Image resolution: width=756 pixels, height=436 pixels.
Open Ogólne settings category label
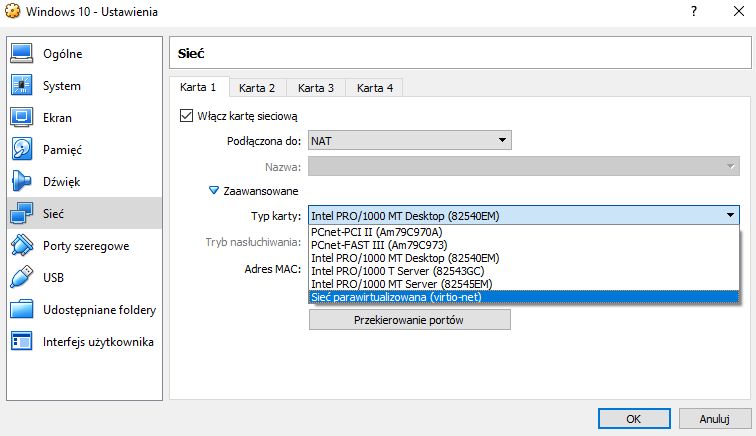pos(63,54)
